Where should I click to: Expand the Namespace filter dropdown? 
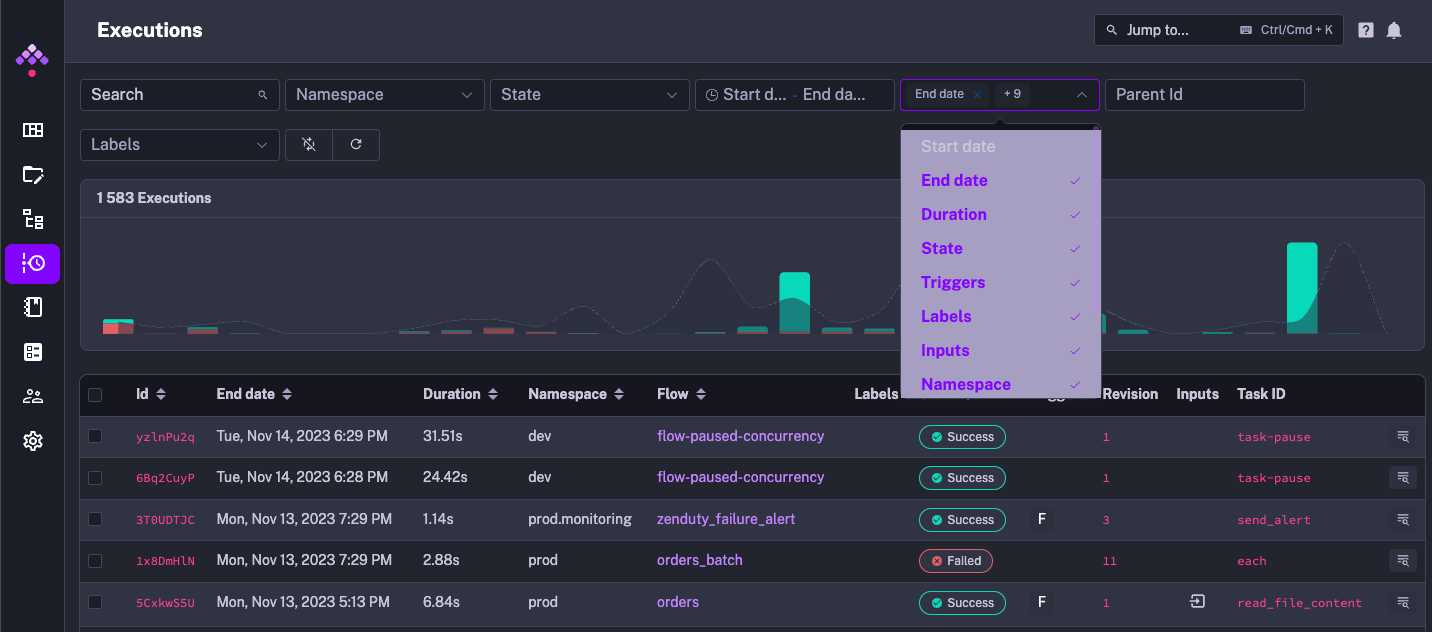tap(384, 95)
